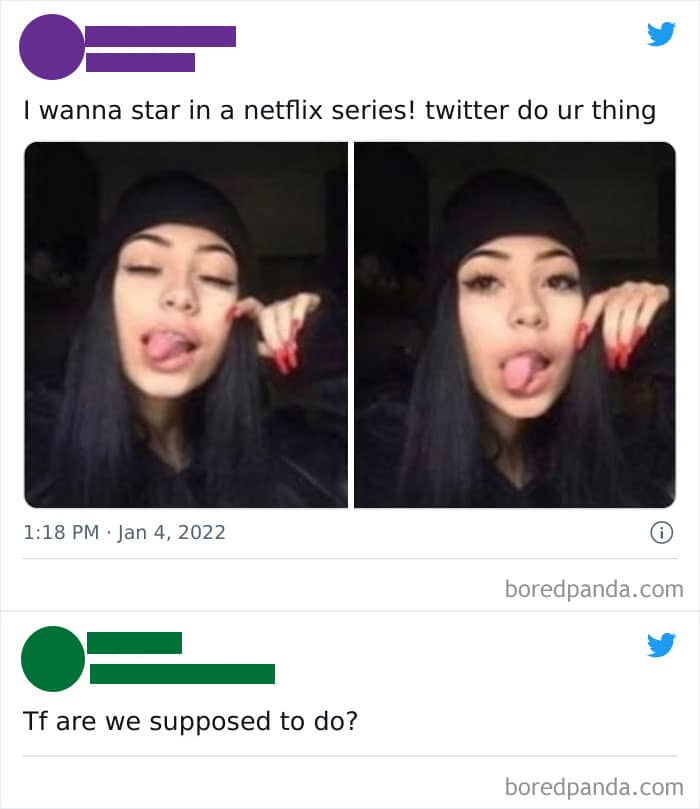700x809 pixels.
Task: Click the divider line below the reply text
Action: (350, 756)
